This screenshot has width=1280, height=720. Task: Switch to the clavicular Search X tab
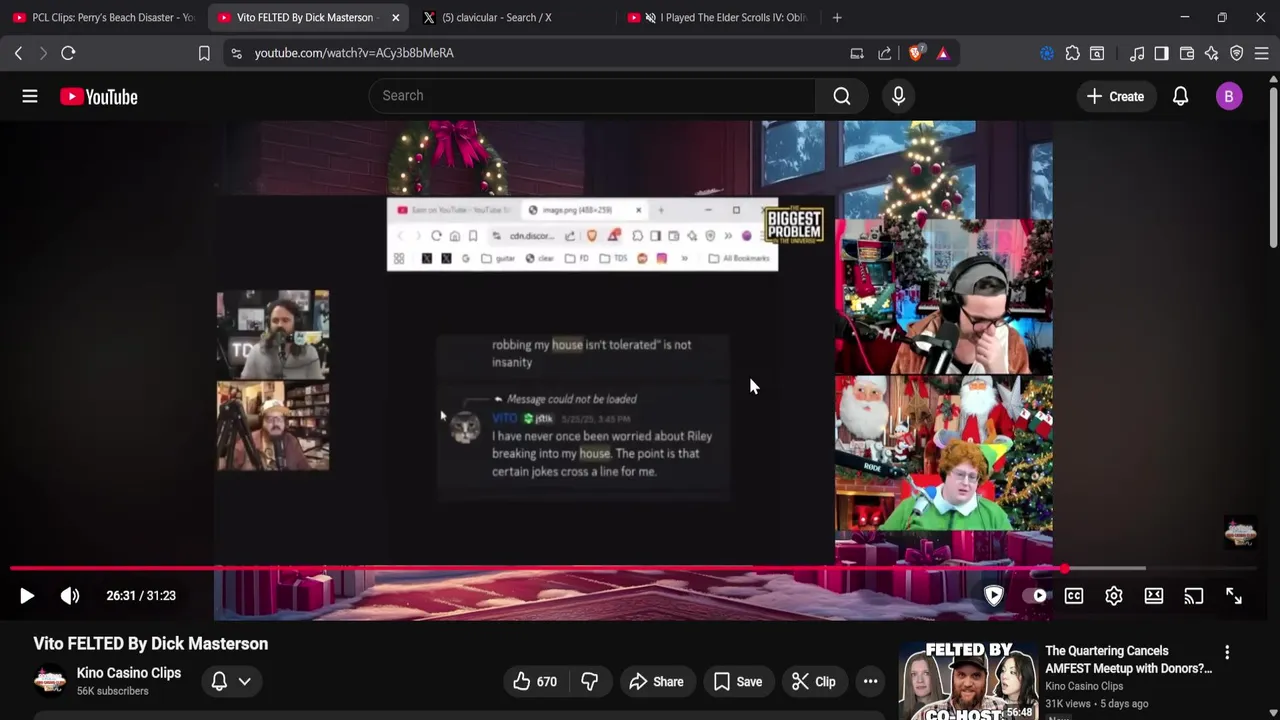click(x=510, y=17)
